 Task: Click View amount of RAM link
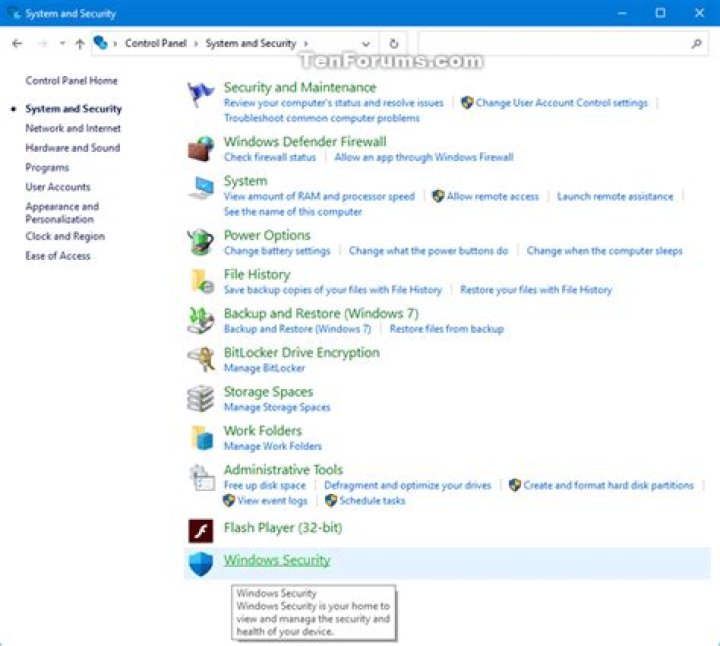pyautogui.click(x=319, y=197)
